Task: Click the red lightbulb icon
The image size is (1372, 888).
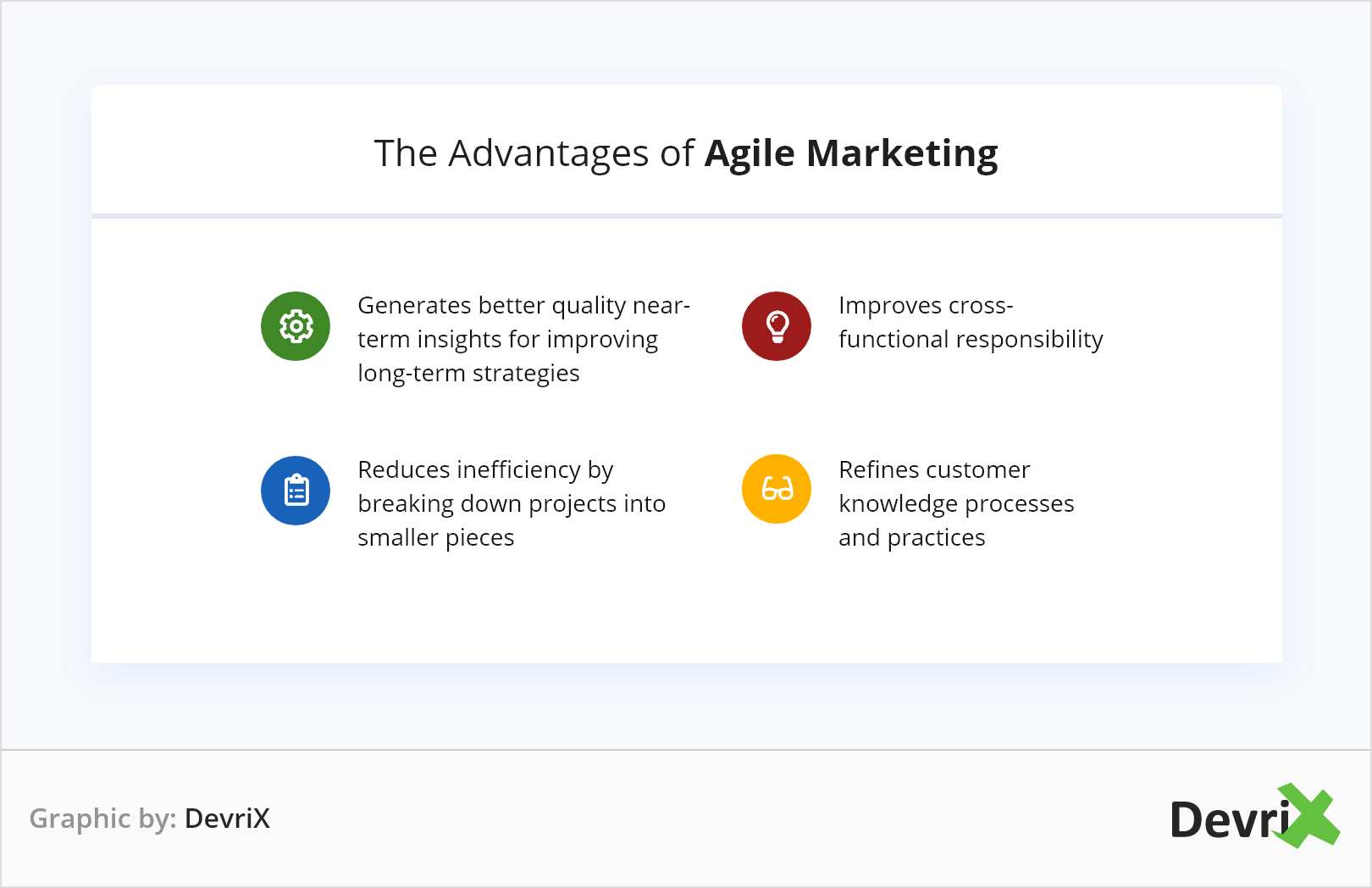Action: click(x=777, y=326)
